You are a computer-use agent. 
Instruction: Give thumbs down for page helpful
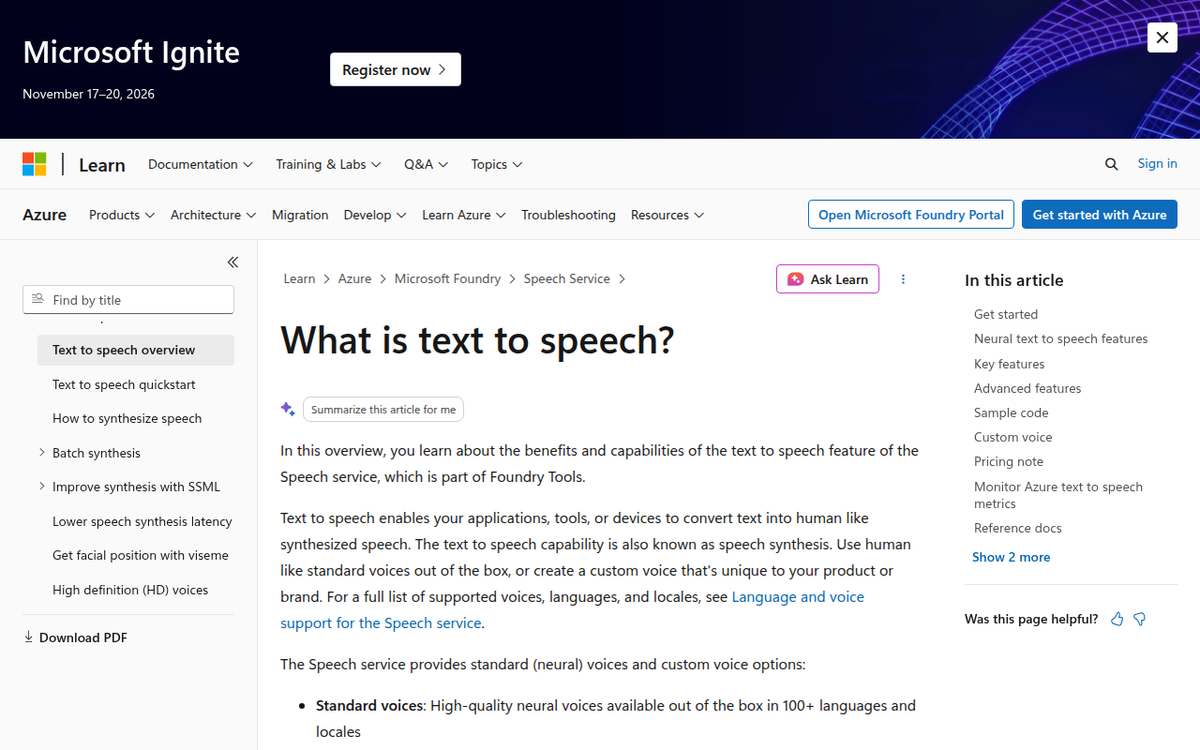(x=1139, y=619)
